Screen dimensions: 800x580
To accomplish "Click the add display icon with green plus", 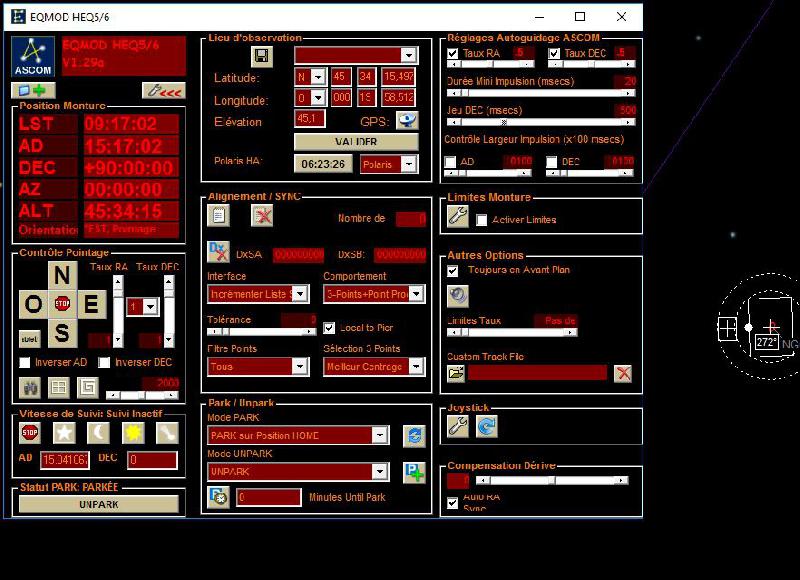I will [33, 90].
